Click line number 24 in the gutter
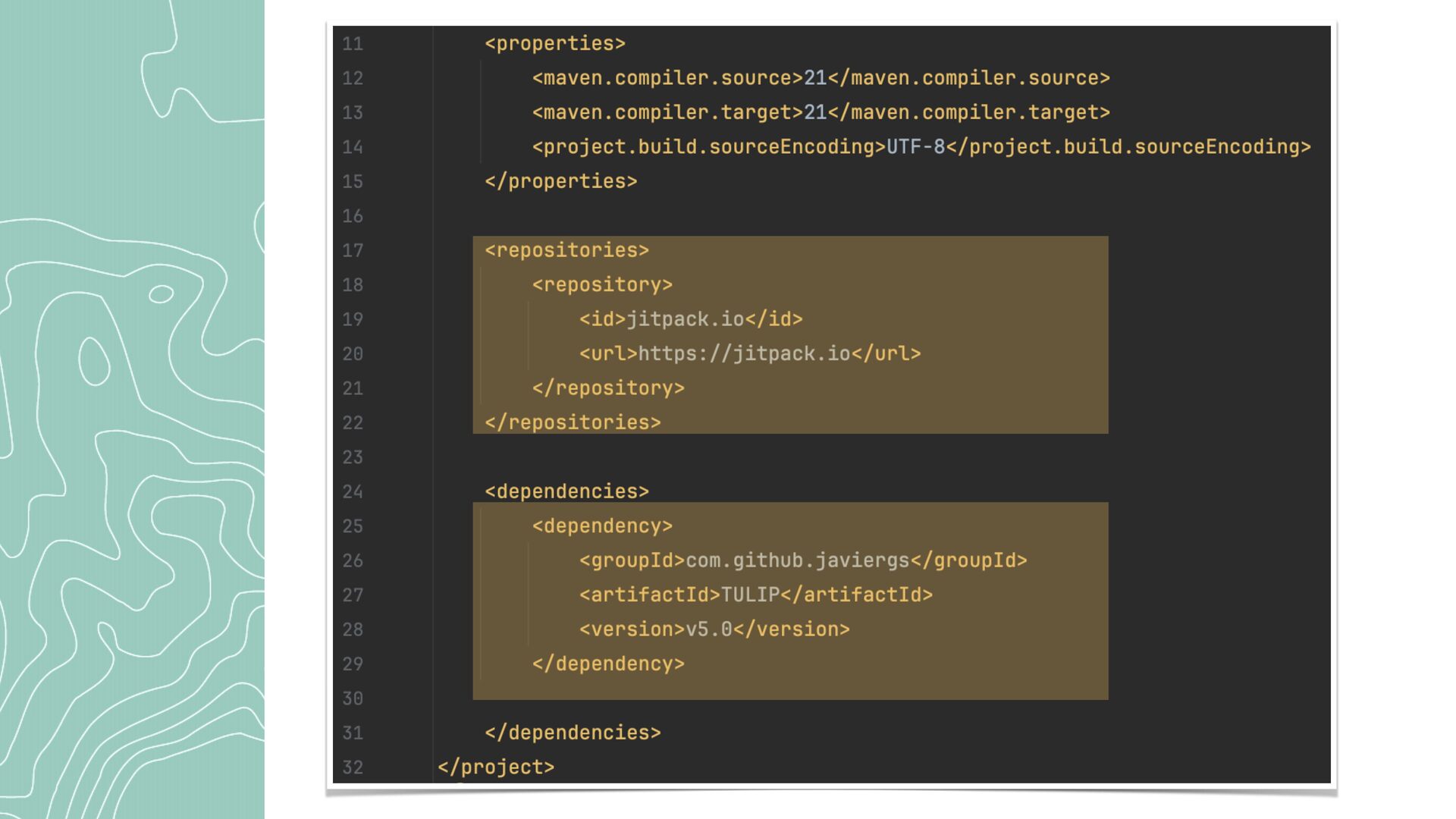The image size is (1456, 819). pyautogui.click(x=353, y=492)
